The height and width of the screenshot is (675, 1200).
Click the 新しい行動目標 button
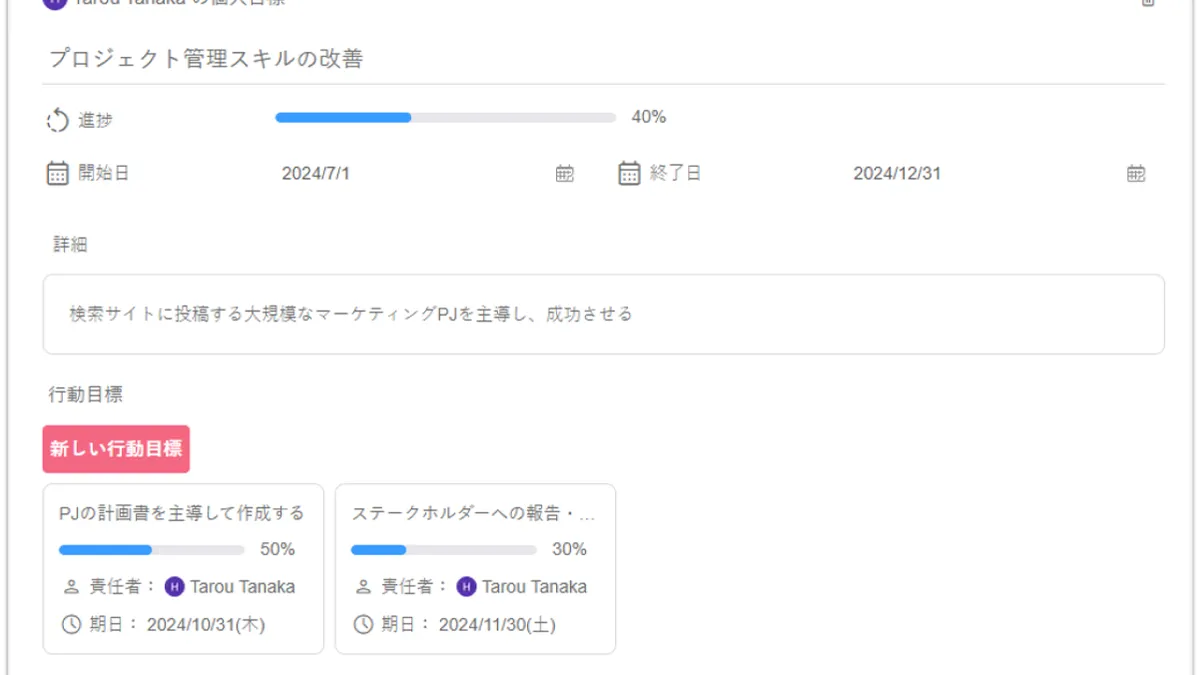pos(116,449)
